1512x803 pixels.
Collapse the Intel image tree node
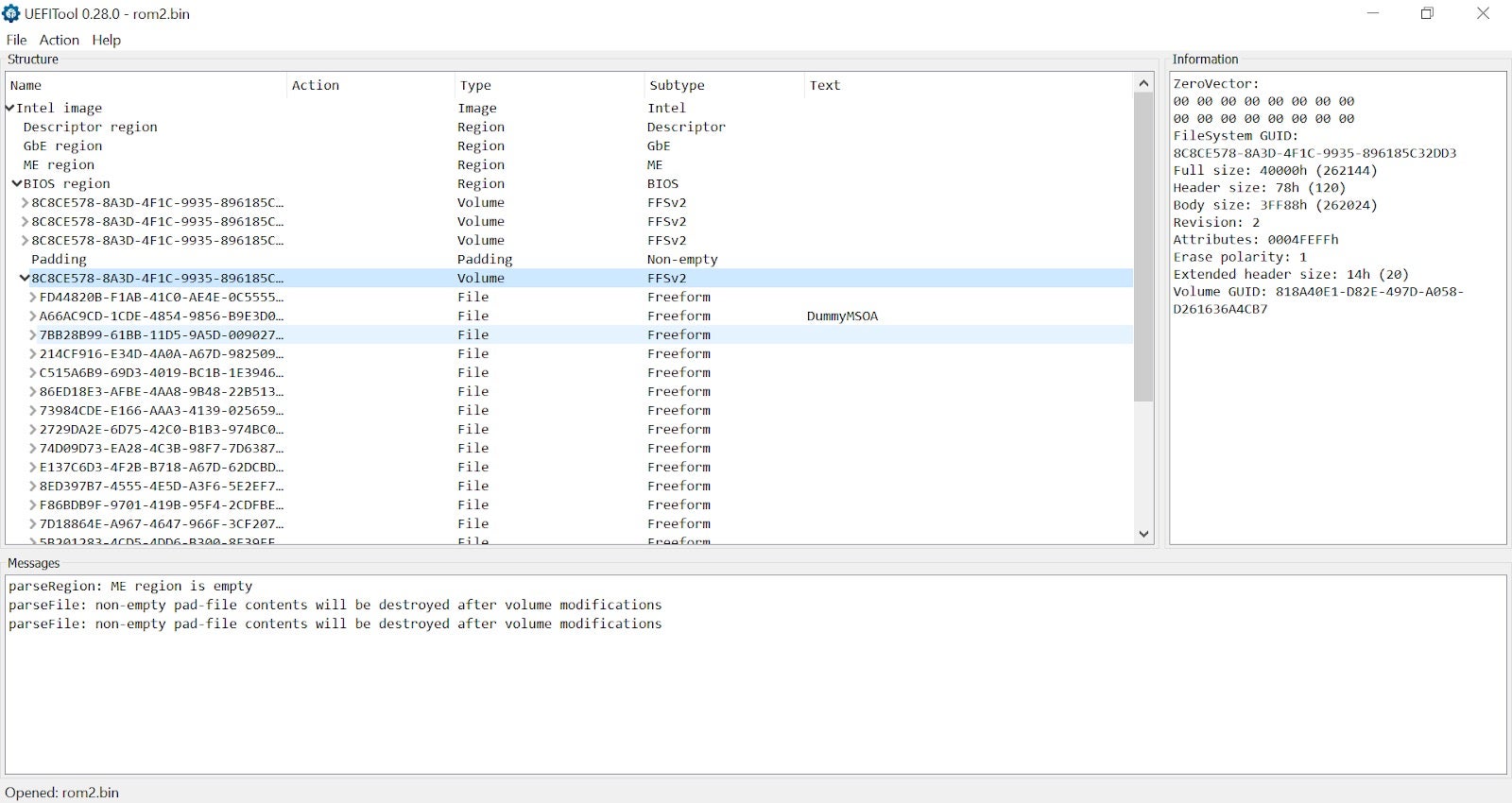click(x=9, y=109)
